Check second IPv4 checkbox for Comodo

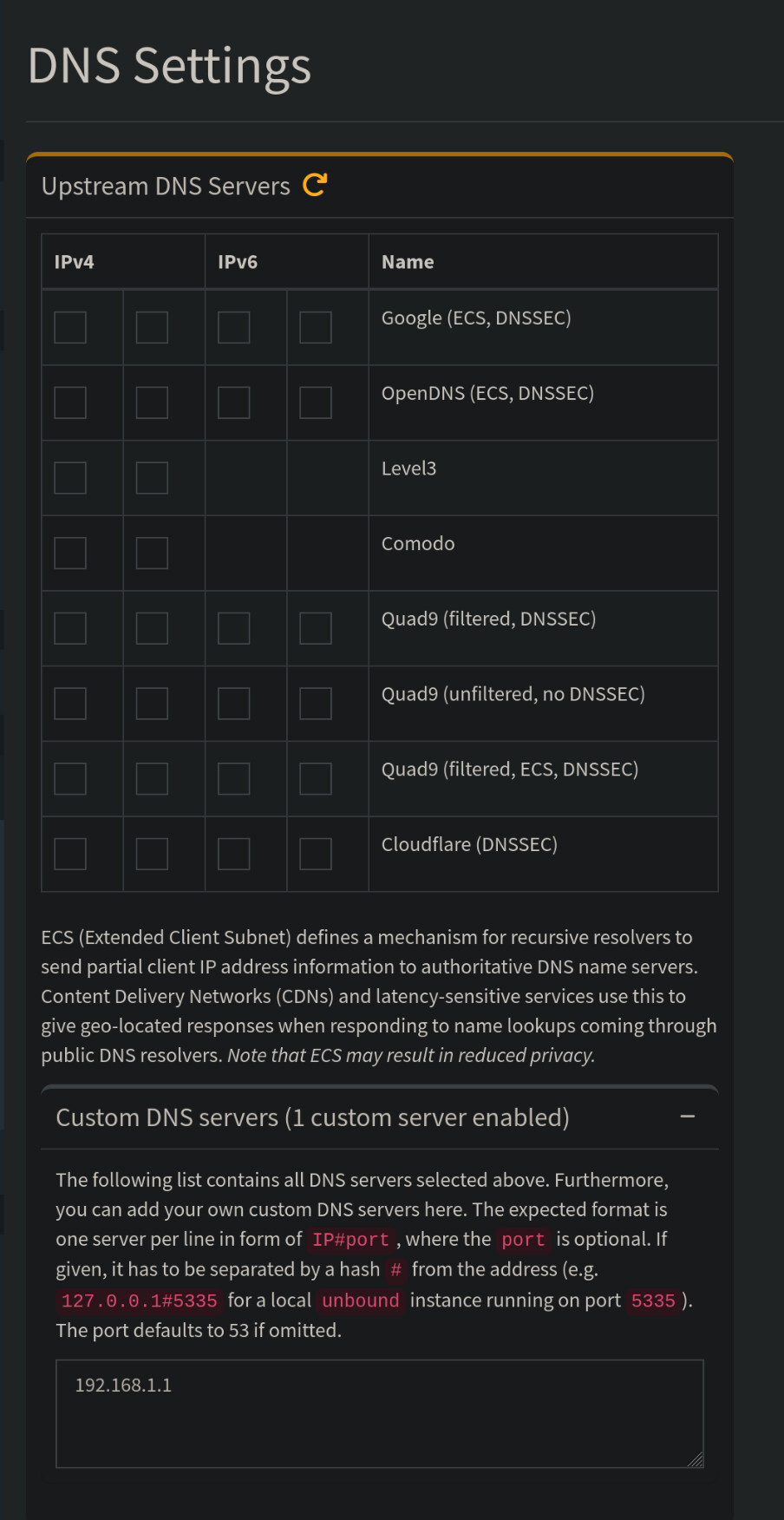point(152,554)
